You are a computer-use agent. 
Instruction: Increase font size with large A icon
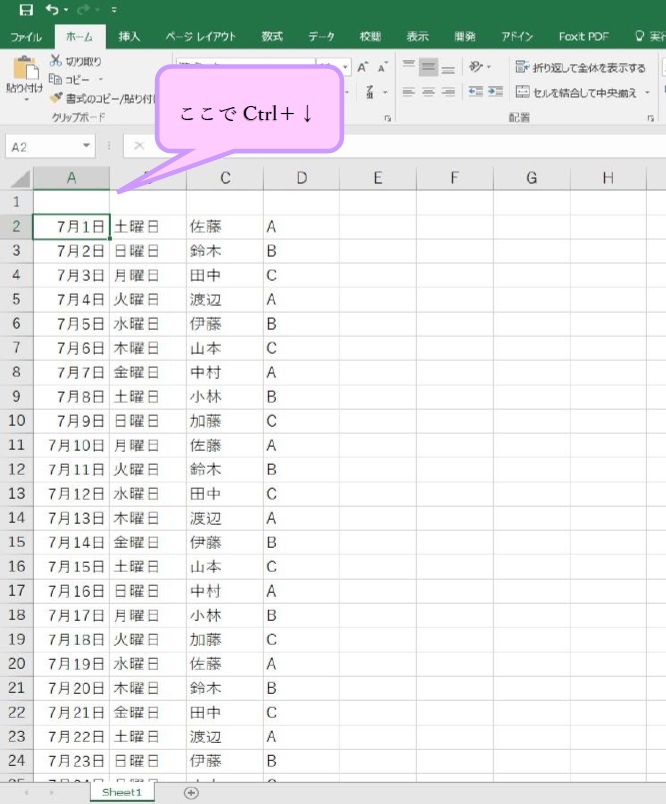point(363,67)
